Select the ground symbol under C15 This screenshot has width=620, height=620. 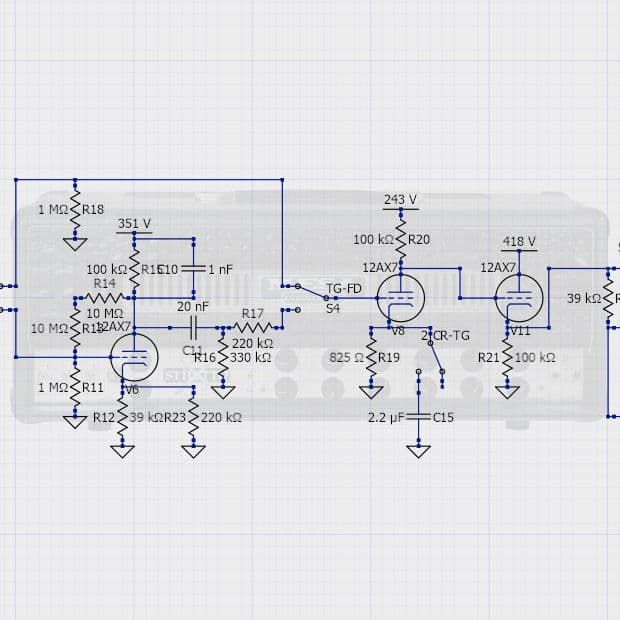click(418, 452)
